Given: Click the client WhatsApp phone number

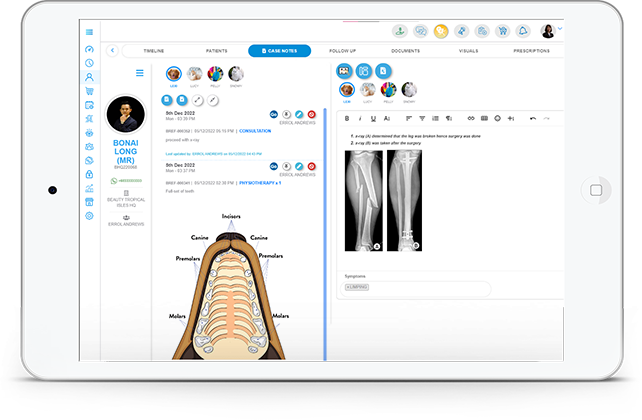Looking at the screenshot, I should click(x=127, y=181).
